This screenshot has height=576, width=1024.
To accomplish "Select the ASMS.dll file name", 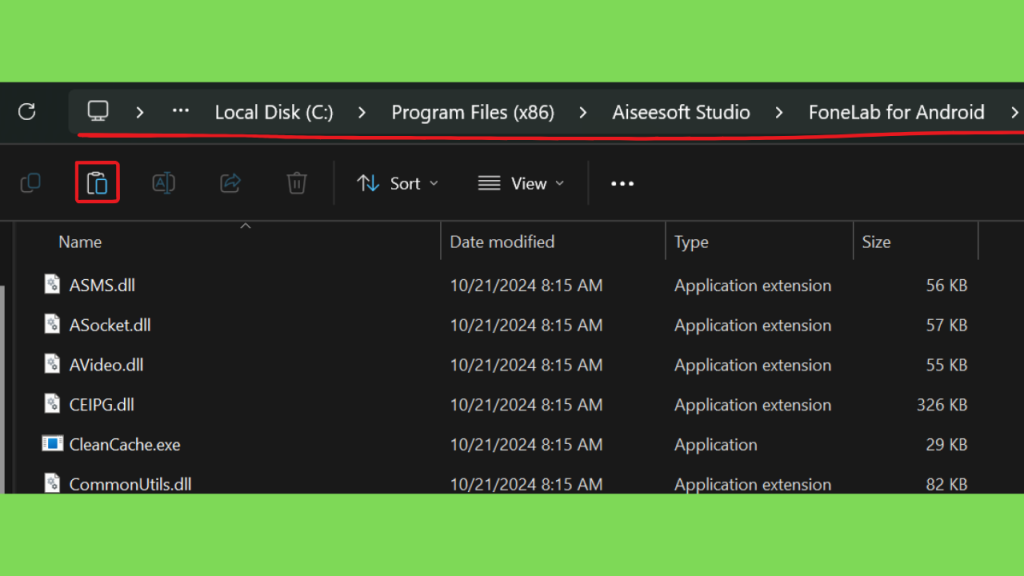I will [102, 285].
